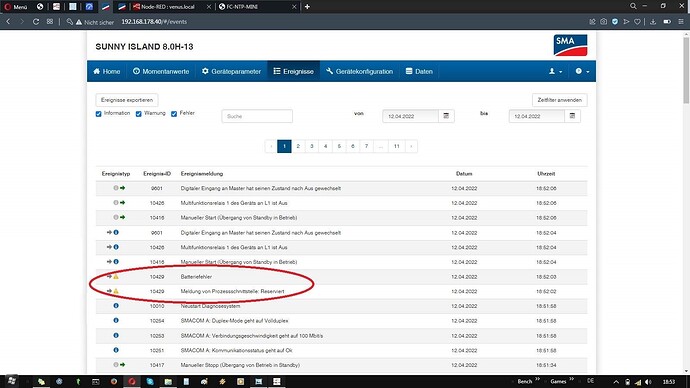690x388 pixels.
Task: Jump to last events page 11
Action: [396, 146]
